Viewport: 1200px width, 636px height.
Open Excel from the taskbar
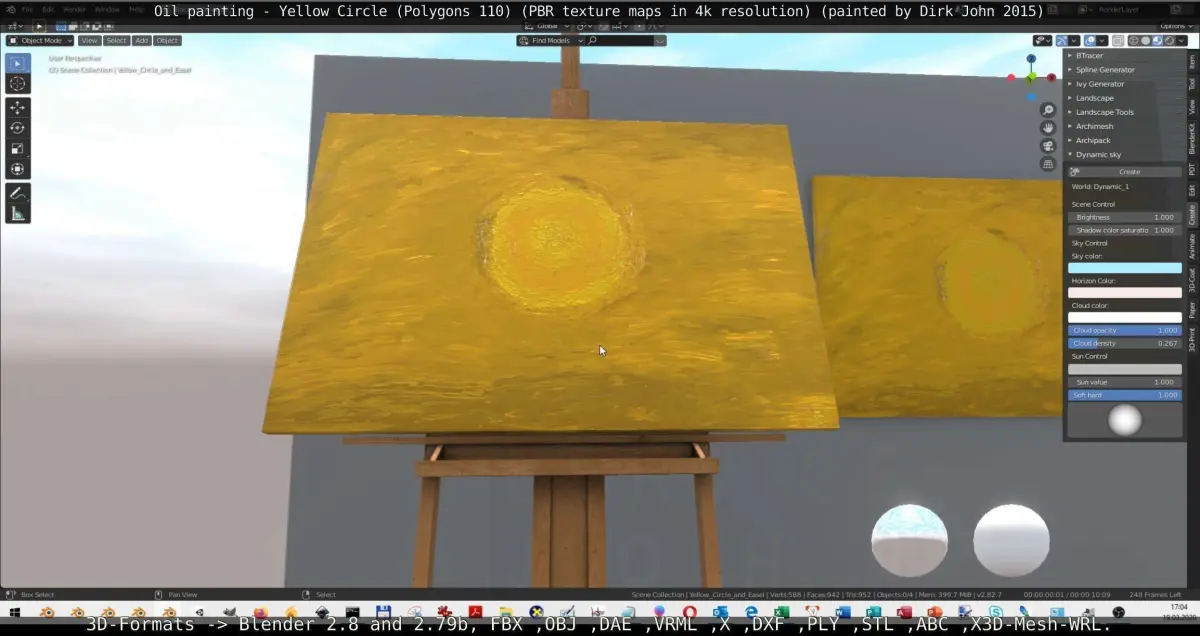781,612
